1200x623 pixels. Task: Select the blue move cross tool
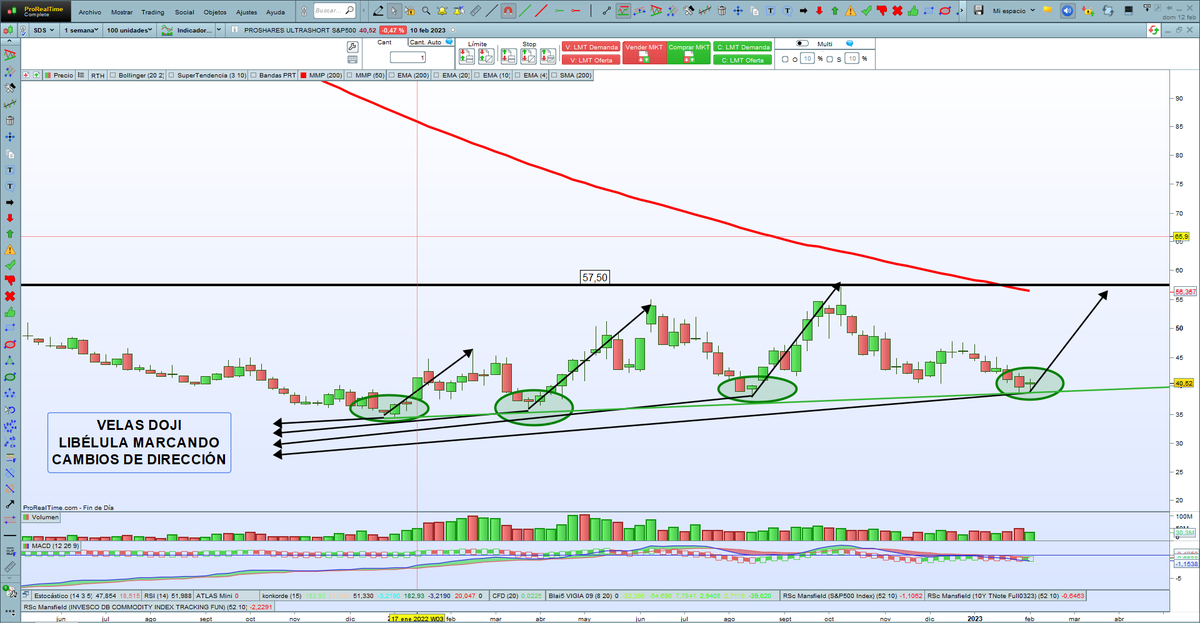pyautogui.click(x=738, y=10)
